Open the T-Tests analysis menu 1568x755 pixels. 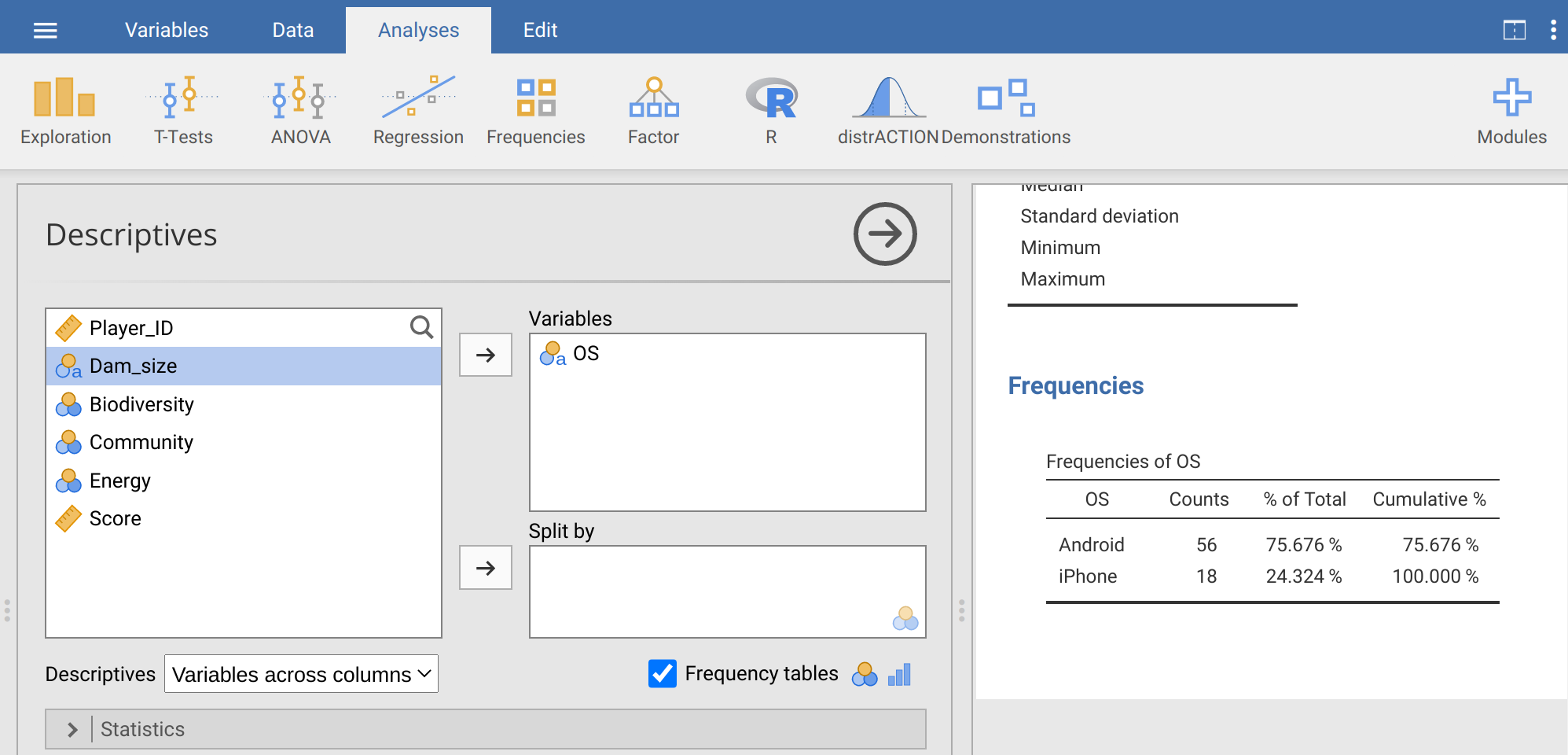[183, 112]
